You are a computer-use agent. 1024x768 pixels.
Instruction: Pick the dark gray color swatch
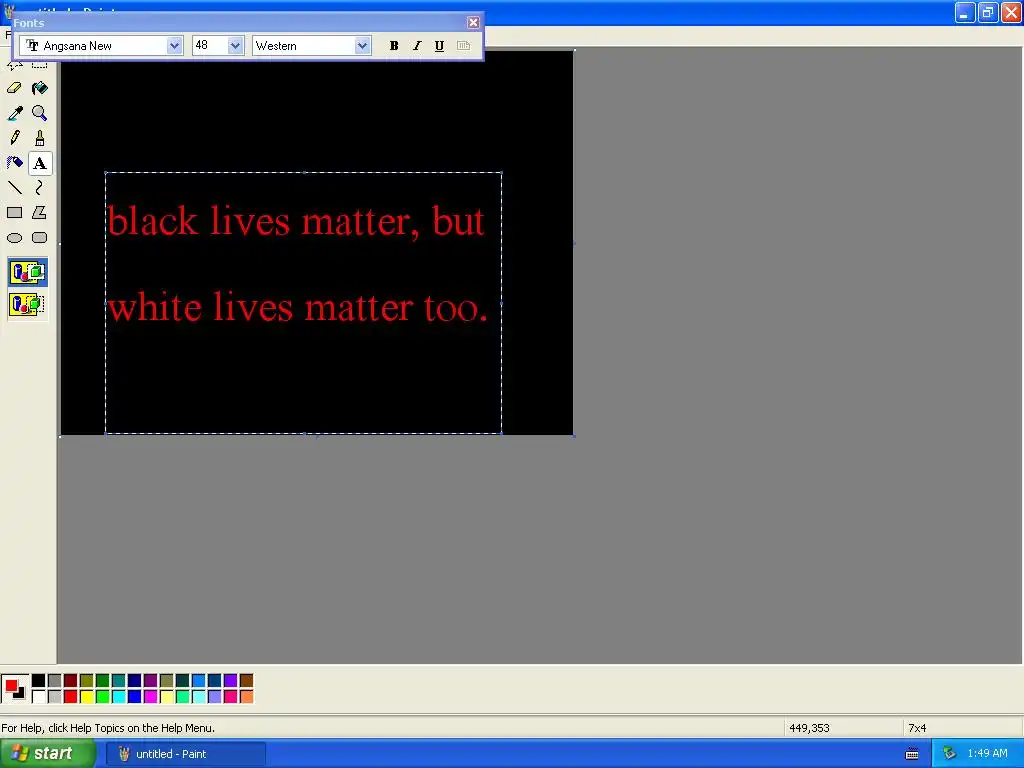click(x=55, y=681)
